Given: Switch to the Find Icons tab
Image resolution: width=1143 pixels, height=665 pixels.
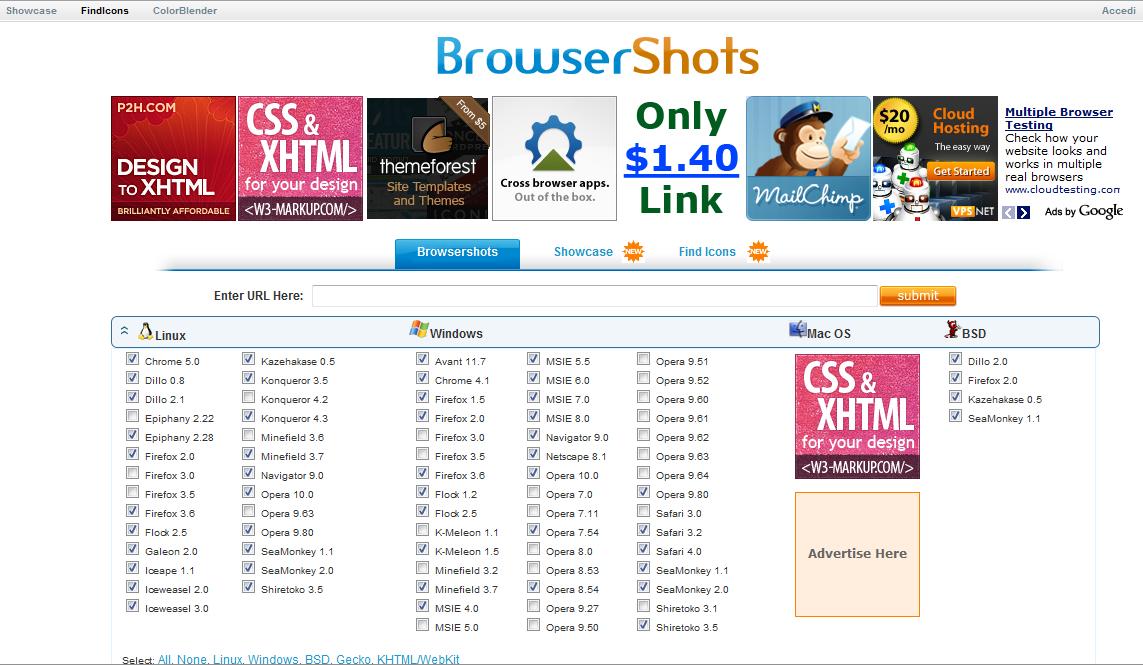Looking at the screenshot, I should point(707,252).
